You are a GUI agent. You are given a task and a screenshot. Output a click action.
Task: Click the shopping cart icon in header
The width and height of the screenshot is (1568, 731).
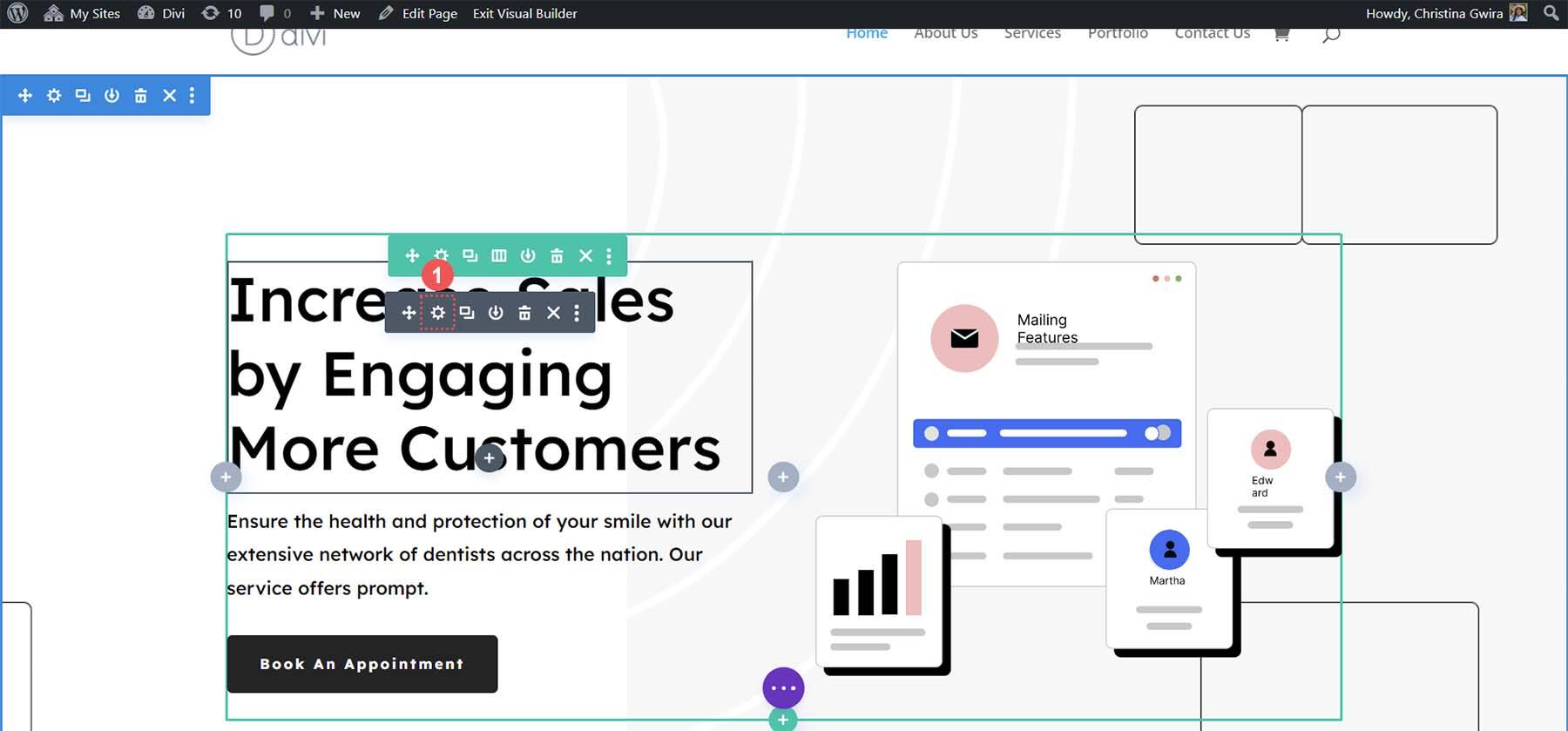[1281, 34]
